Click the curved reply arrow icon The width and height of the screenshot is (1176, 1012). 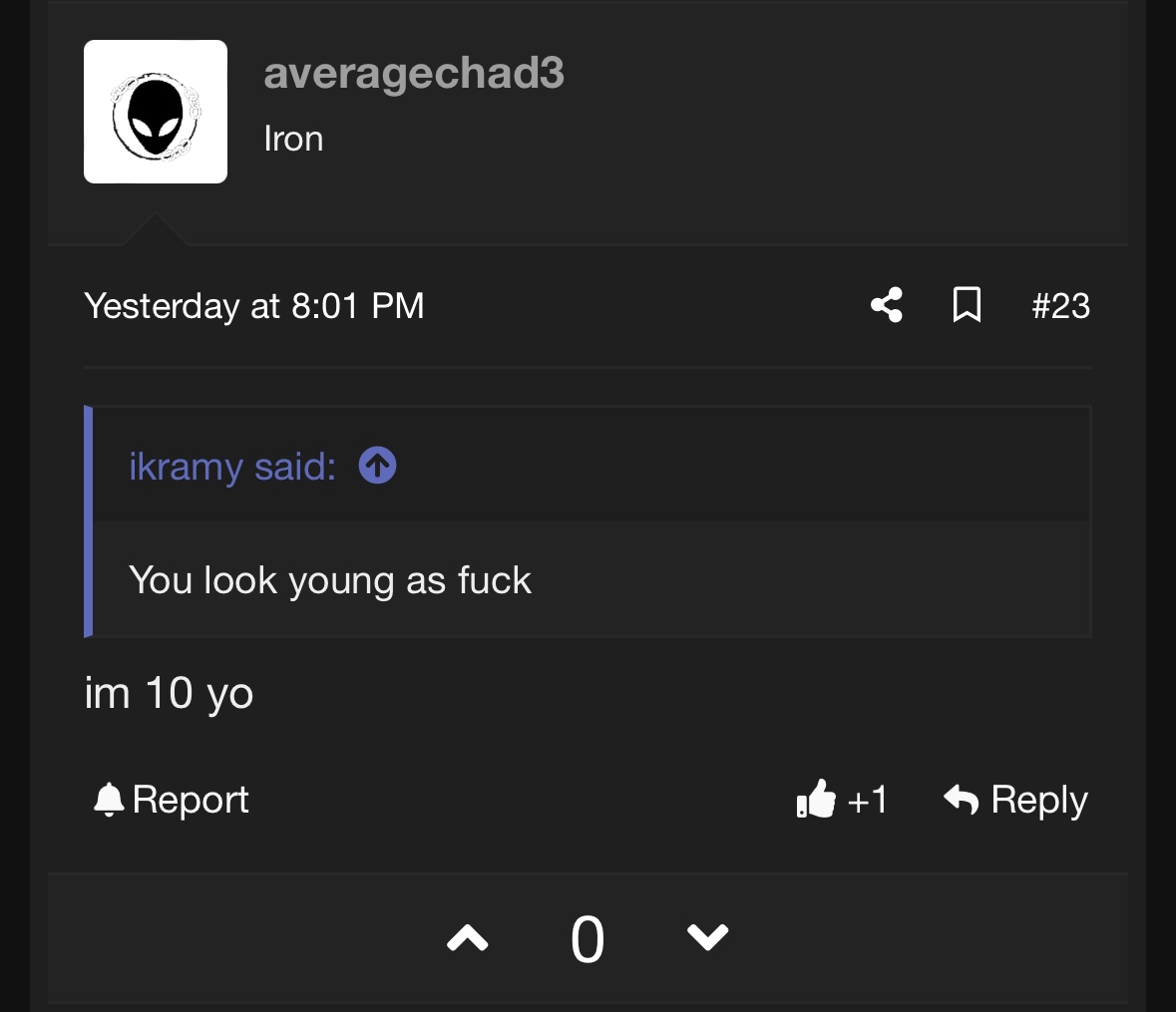pos(961,799)
